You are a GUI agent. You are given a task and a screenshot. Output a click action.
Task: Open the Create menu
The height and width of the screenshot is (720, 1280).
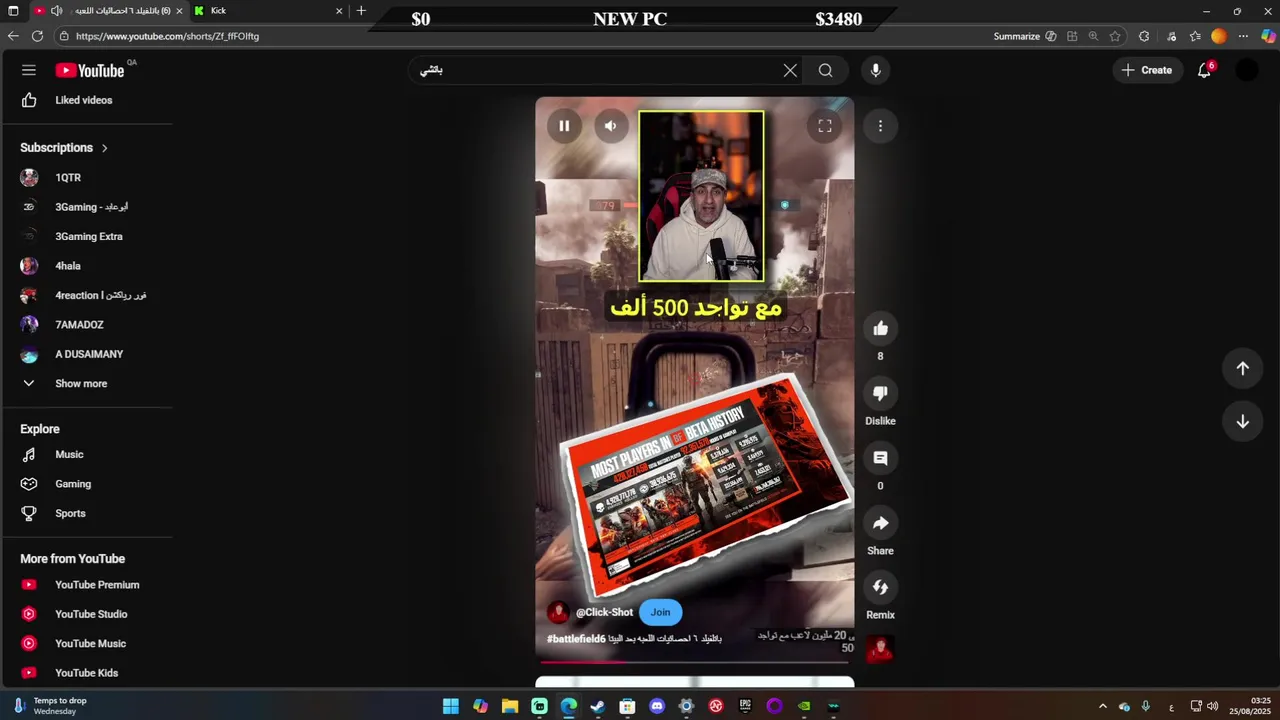point(1147,70)
